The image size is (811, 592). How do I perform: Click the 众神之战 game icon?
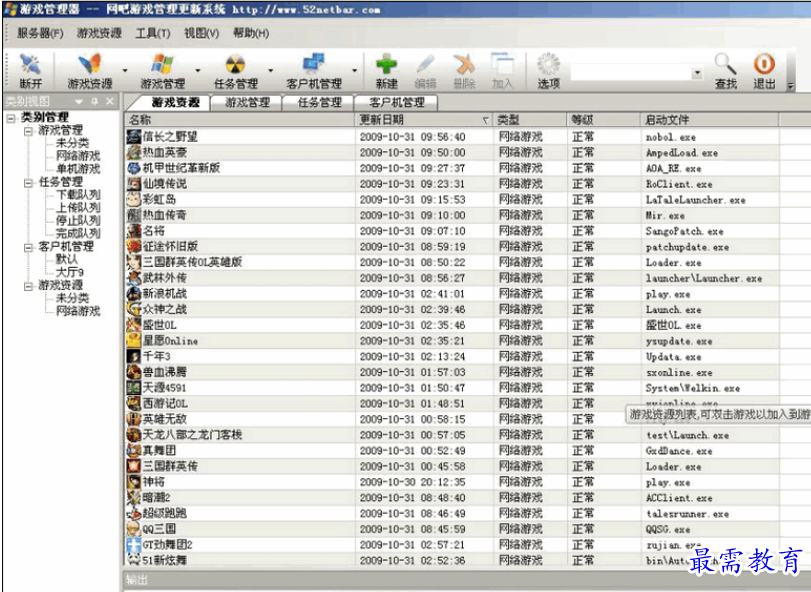click(x=134, y=309)
